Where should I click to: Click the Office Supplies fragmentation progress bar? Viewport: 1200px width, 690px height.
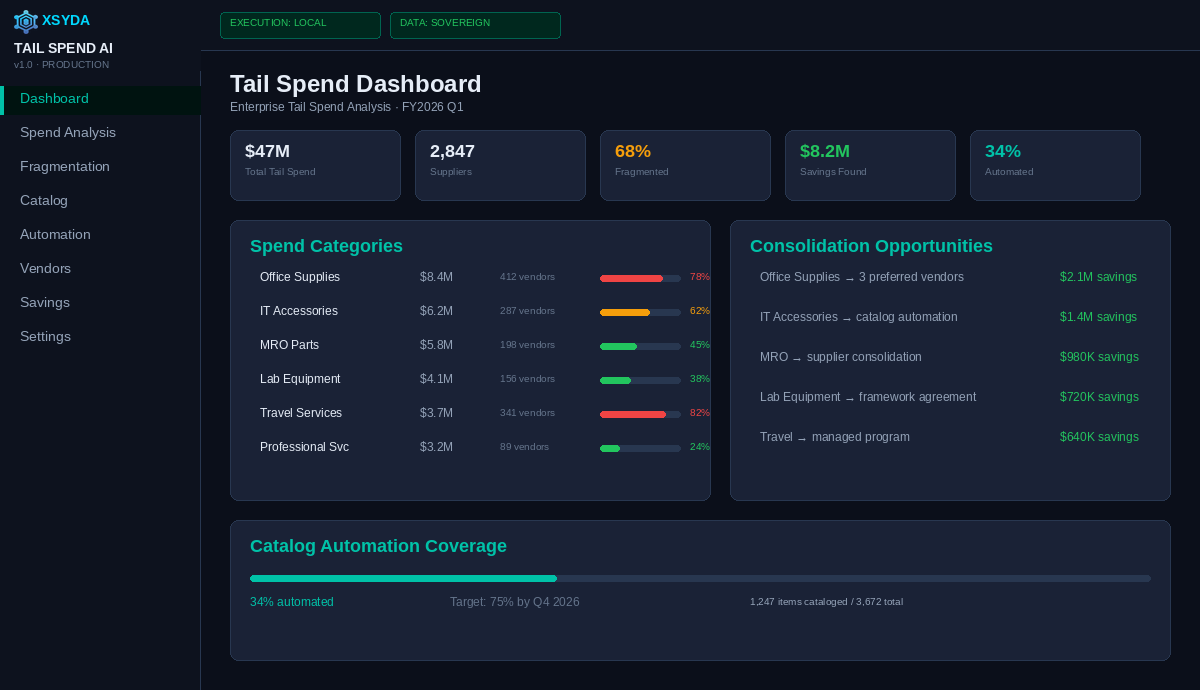coord(640,278)
